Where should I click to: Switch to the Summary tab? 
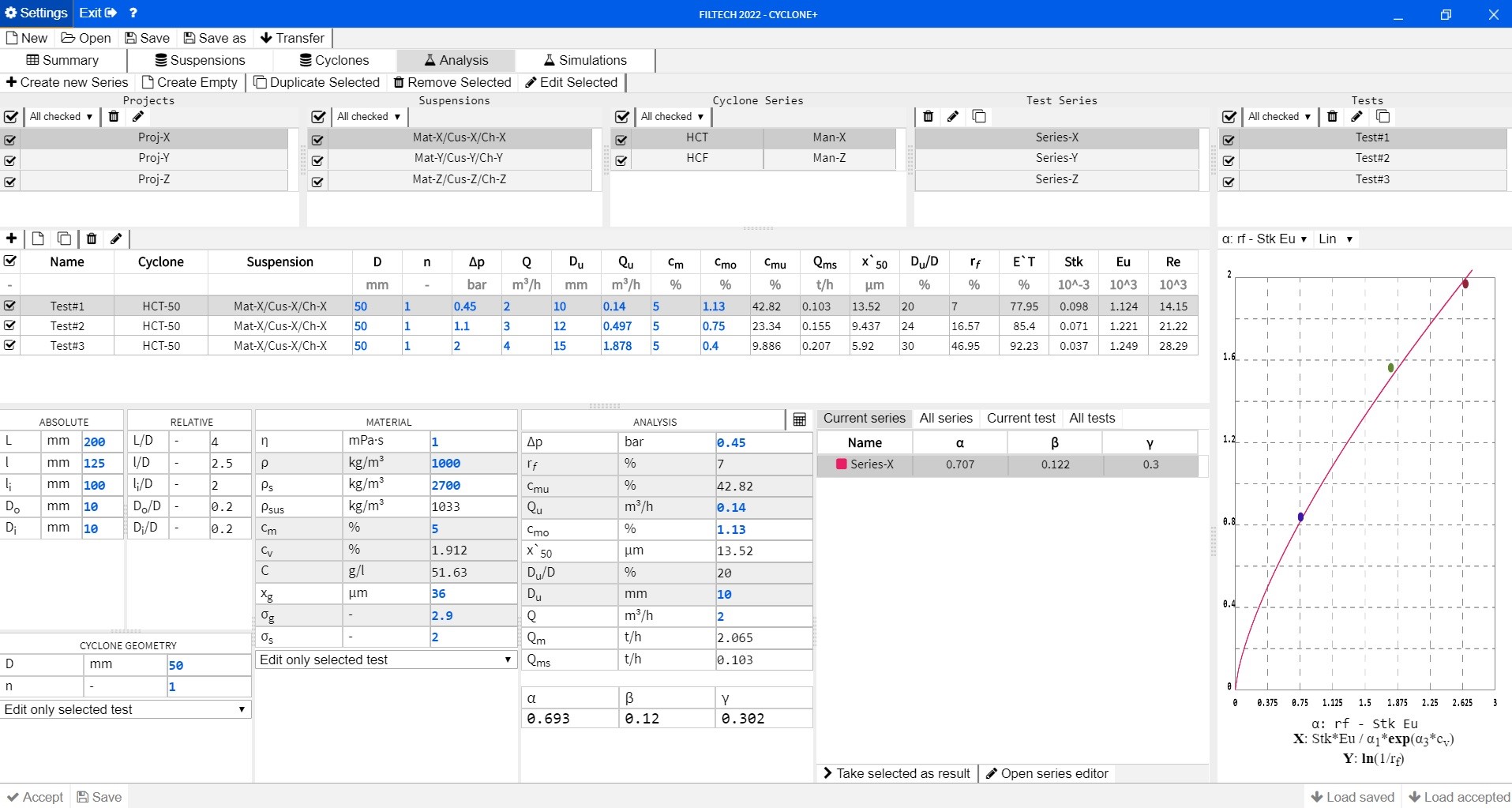(x=63, y=60)
